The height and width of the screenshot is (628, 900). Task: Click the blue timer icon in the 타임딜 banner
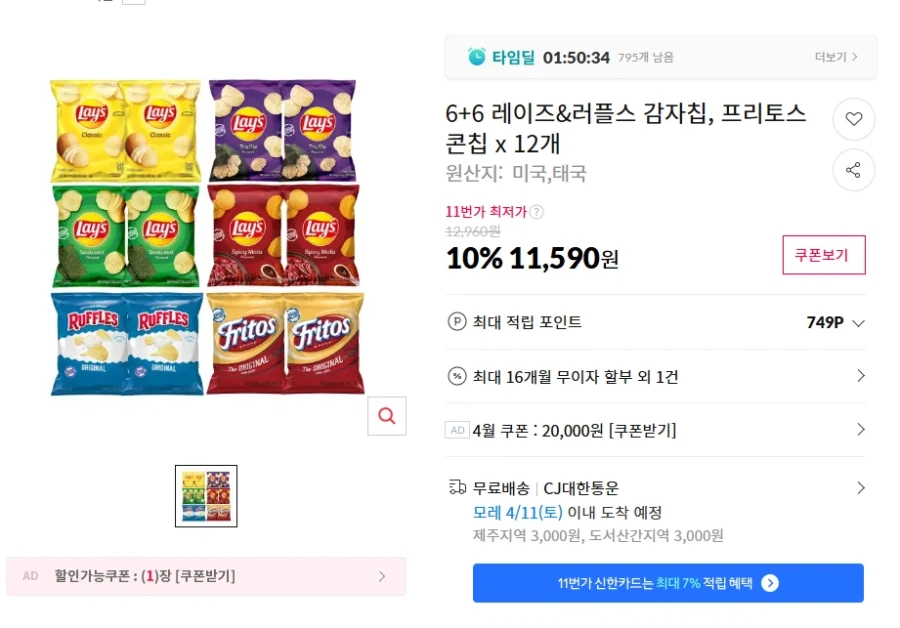pos(471,57)
